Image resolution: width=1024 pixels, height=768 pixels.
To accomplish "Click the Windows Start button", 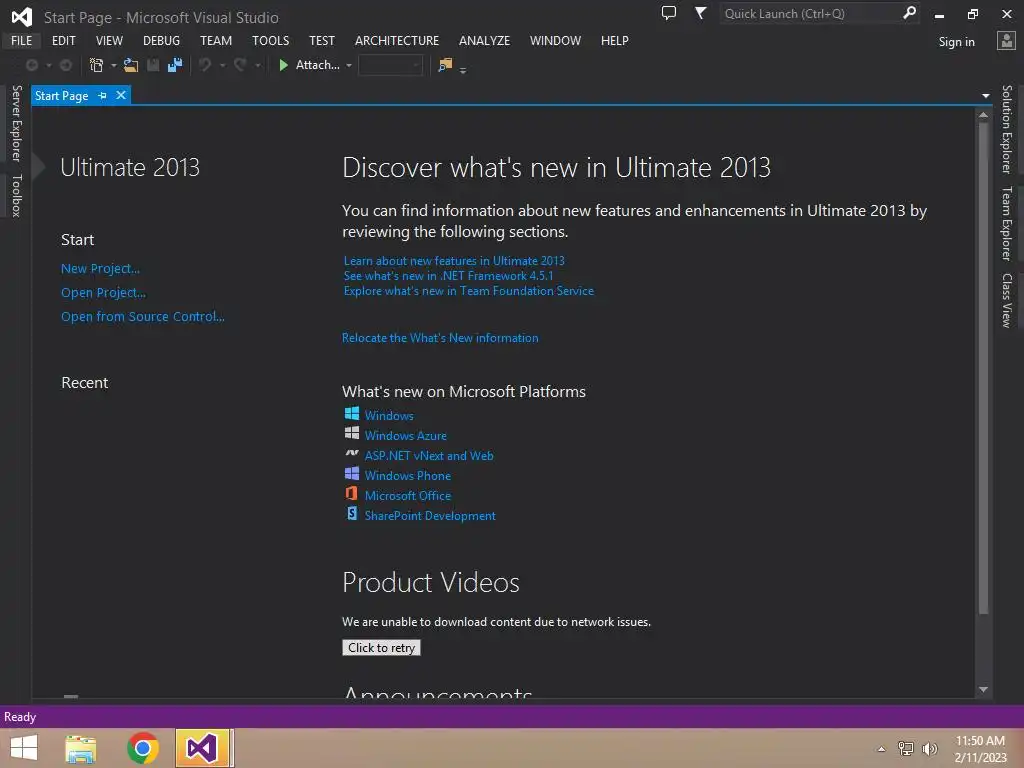I will tap(24, 748).
